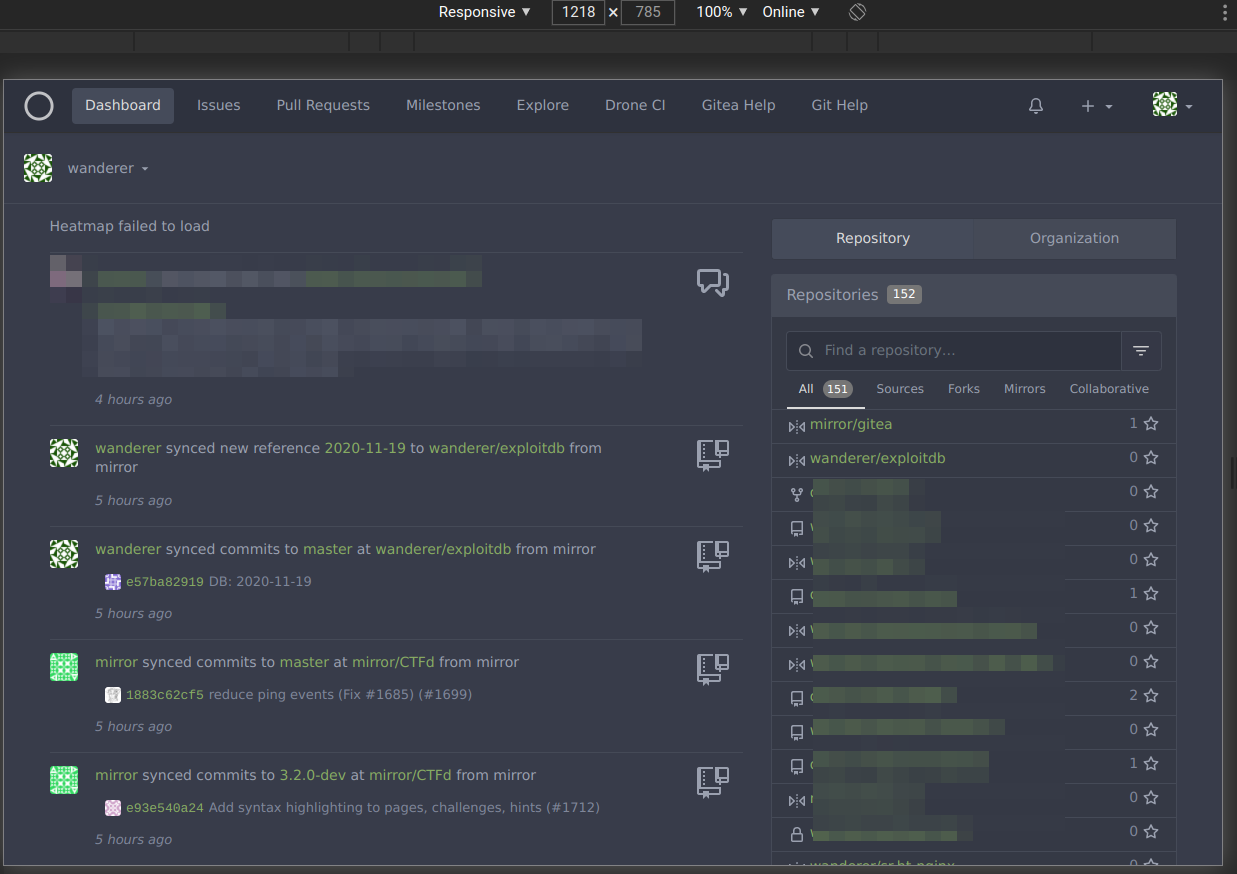Image resolution: width=1237 pixels, height=874 pixels.
Task: Click the mirror icon beside wanderer/exploitdb
Action: [x=796, y=460]
